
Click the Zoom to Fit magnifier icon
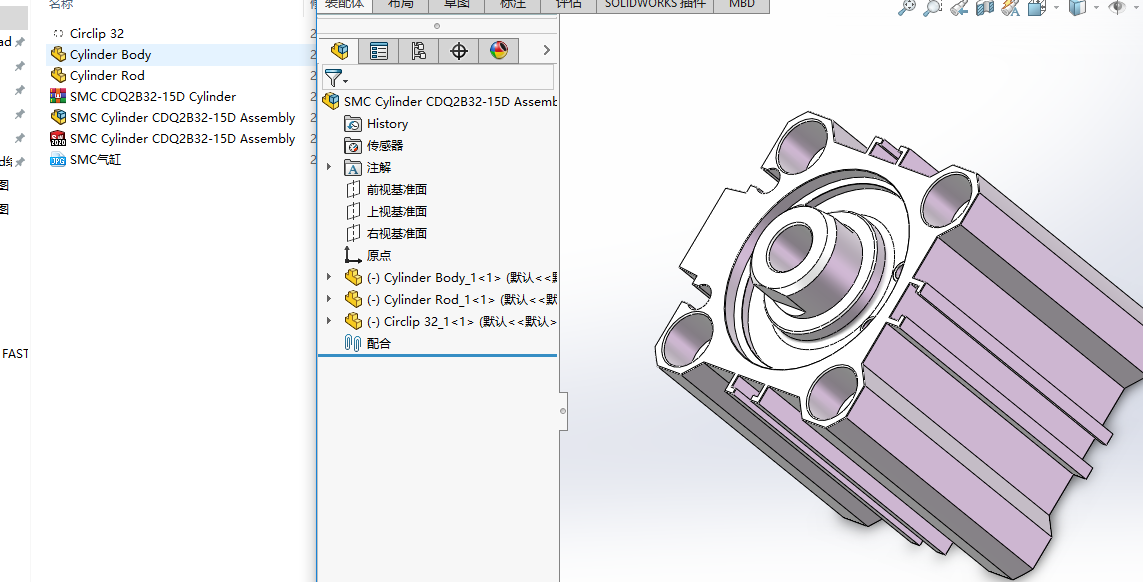tap(906, 7)
